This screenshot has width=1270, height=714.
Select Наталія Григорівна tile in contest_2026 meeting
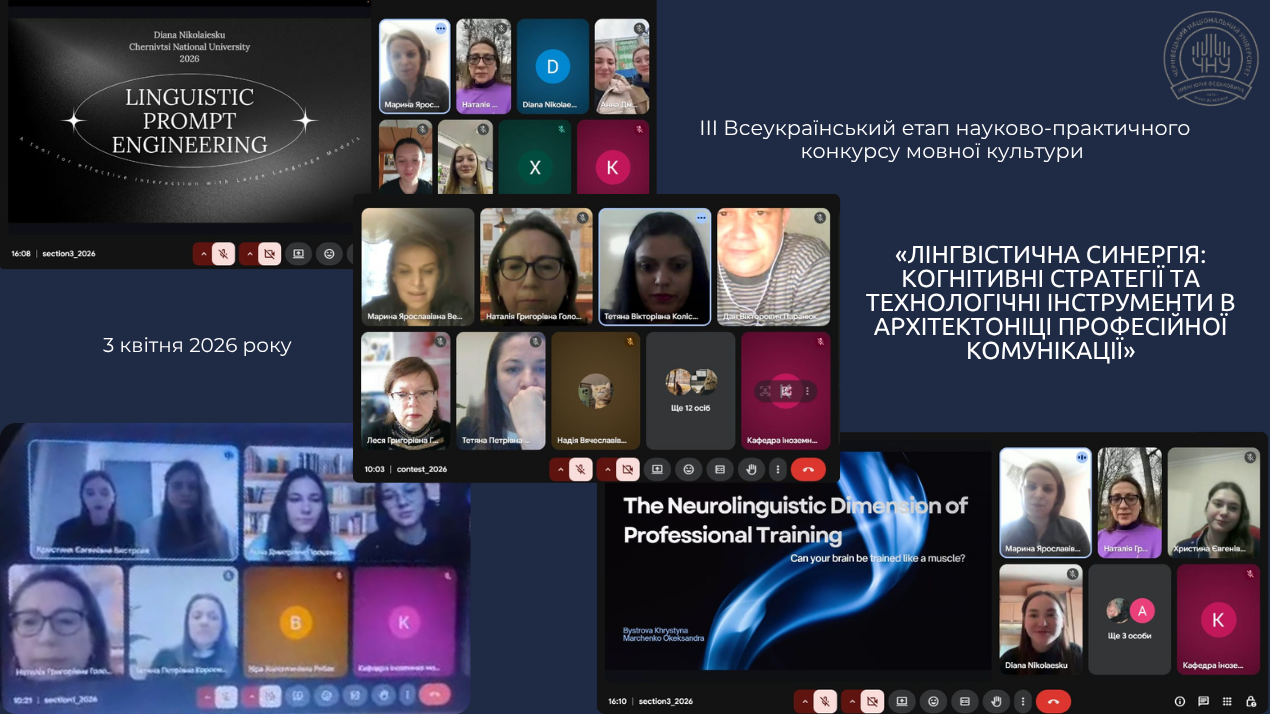point(536,267)
